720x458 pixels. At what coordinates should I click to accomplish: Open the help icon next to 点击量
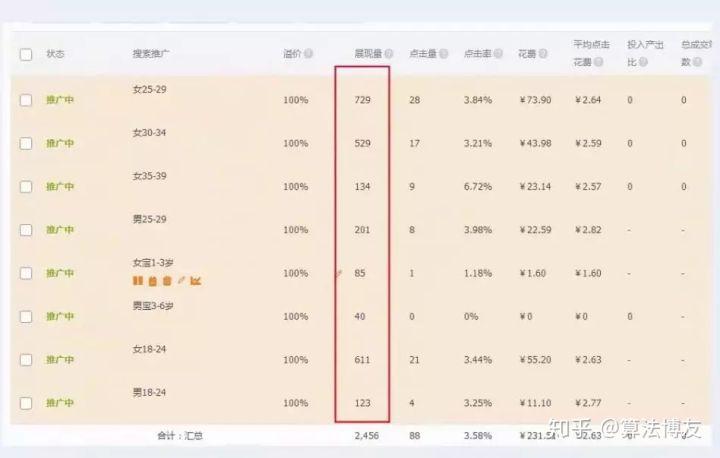click(444, 54)
